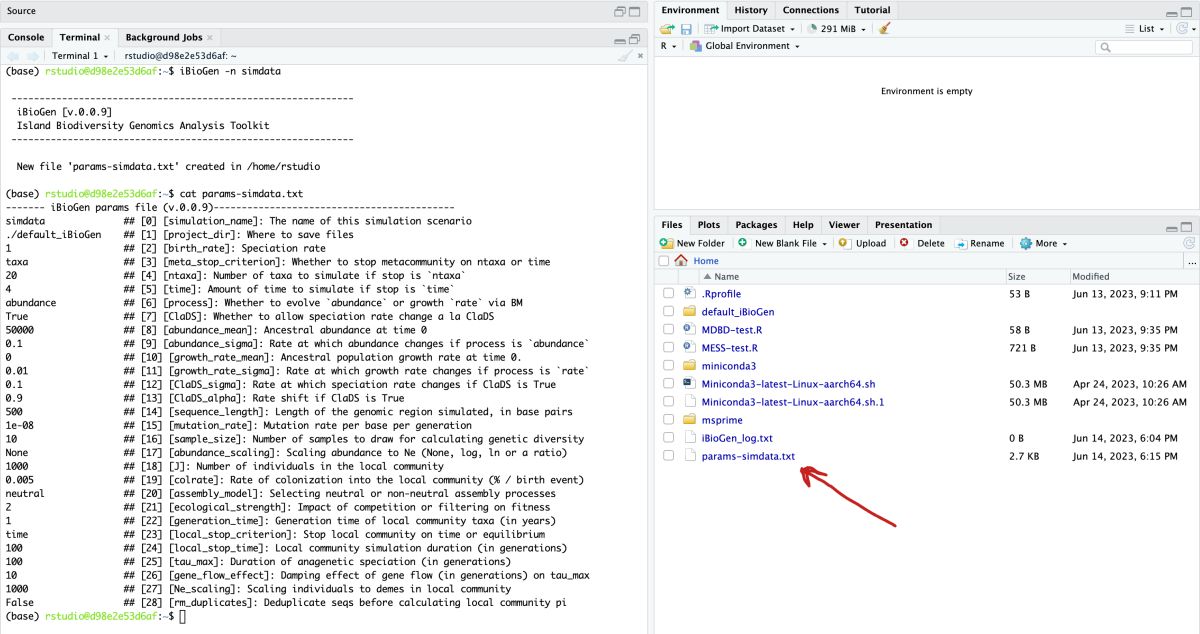1200x634 pixels.
Task: Toggle the select-all files checkbox
Action: [x=665, y=261]
